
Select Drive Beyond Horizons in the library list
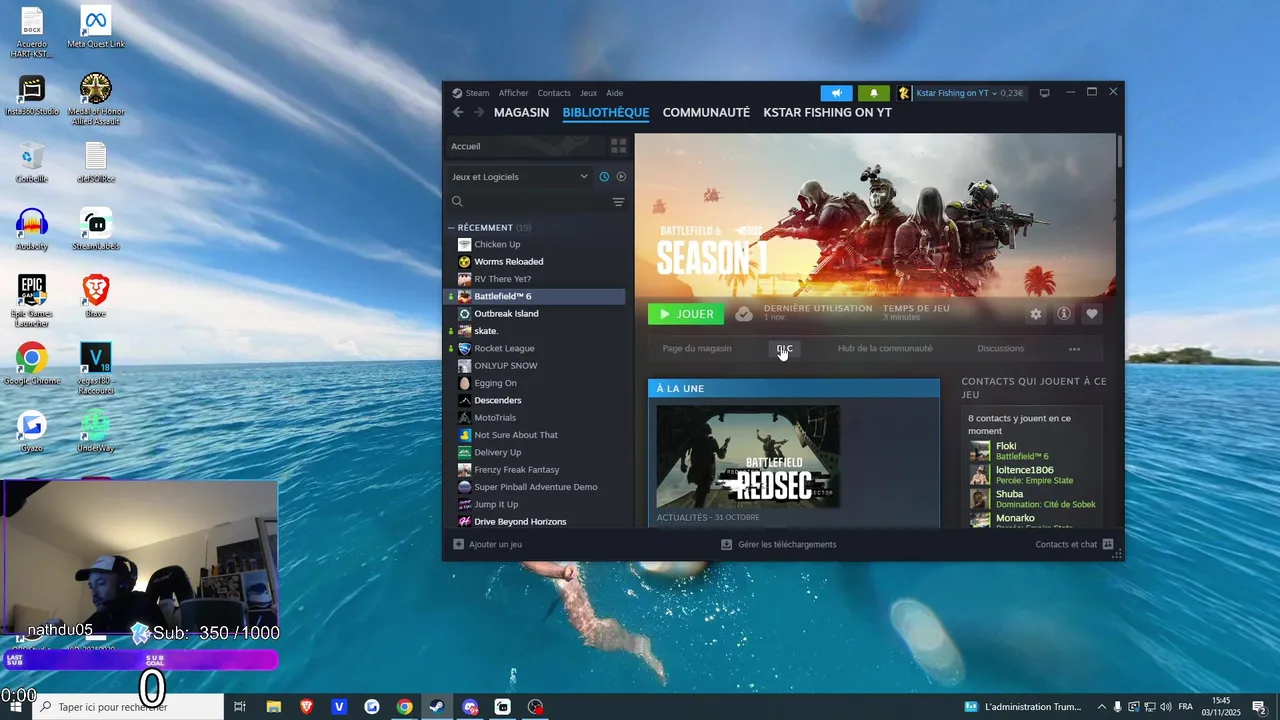tap(535, 522)
